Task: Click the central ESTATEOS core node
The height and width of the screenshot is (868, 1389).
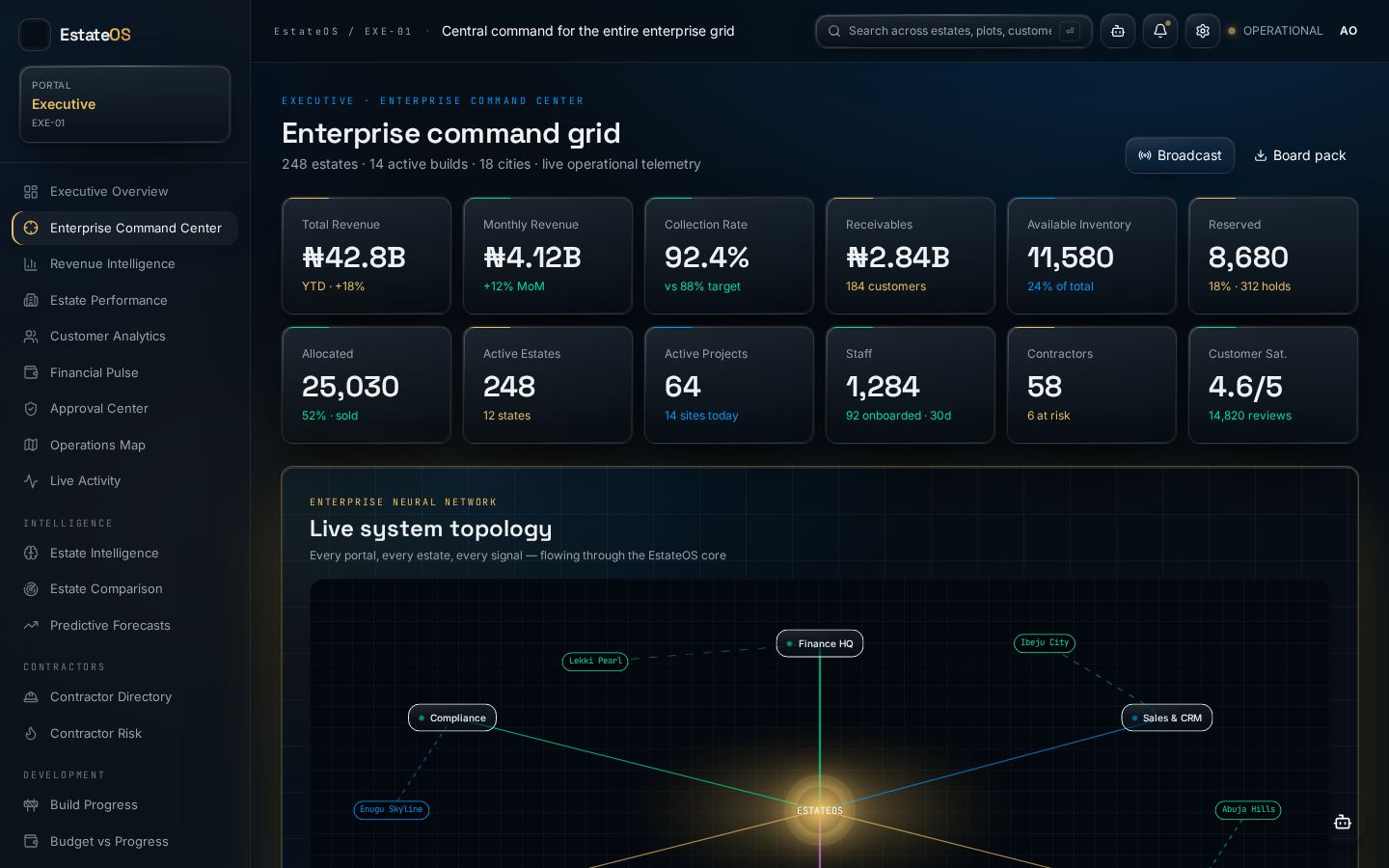Action: click(820, 810)
